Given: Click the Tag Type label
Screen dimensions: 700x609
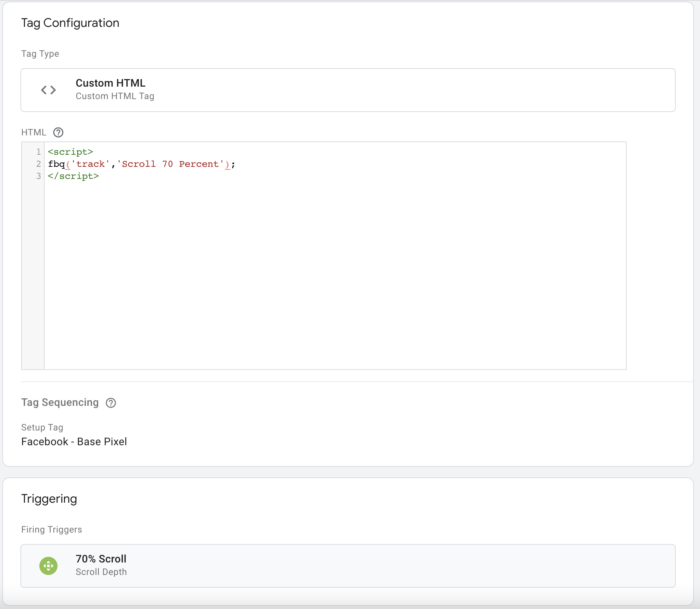Looking at the screenshot, I should (40, 54).
